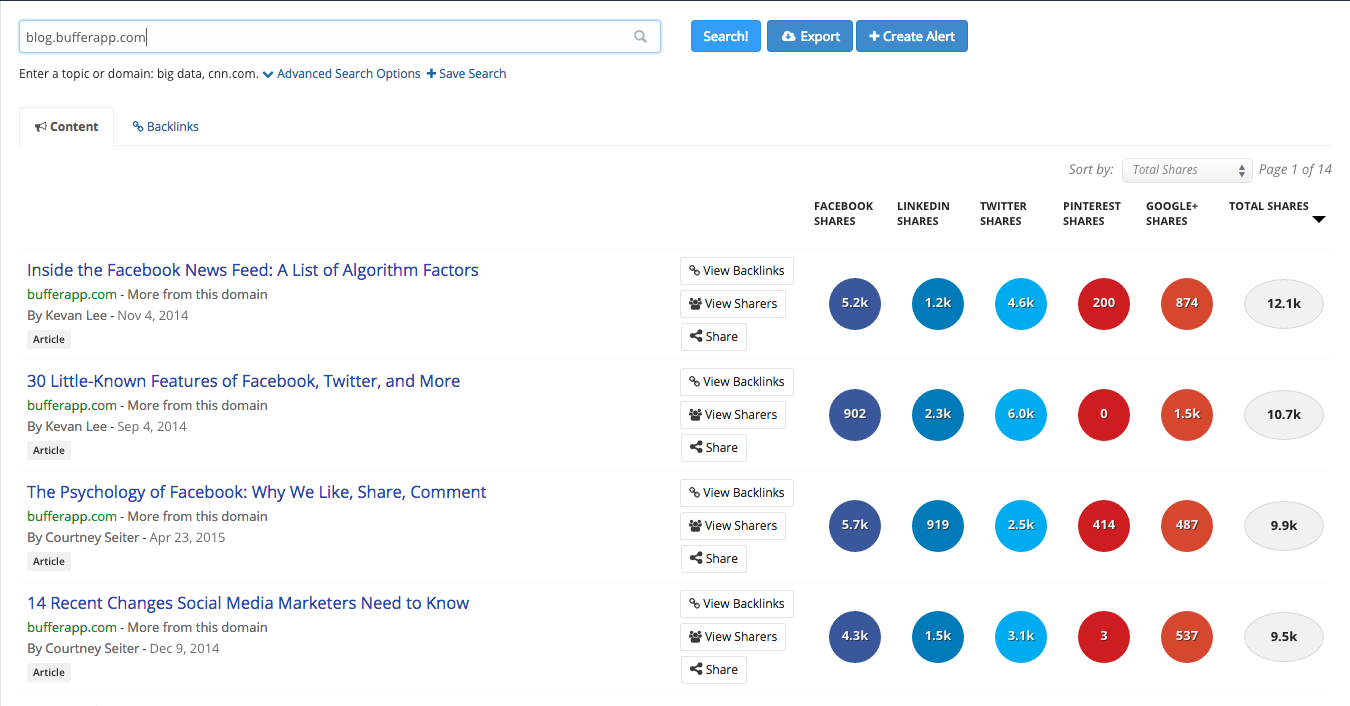Screen dimensions: 1350x706
Task: Click the 5.2k Facebook shares circle
Action: (x=855, y=304)
